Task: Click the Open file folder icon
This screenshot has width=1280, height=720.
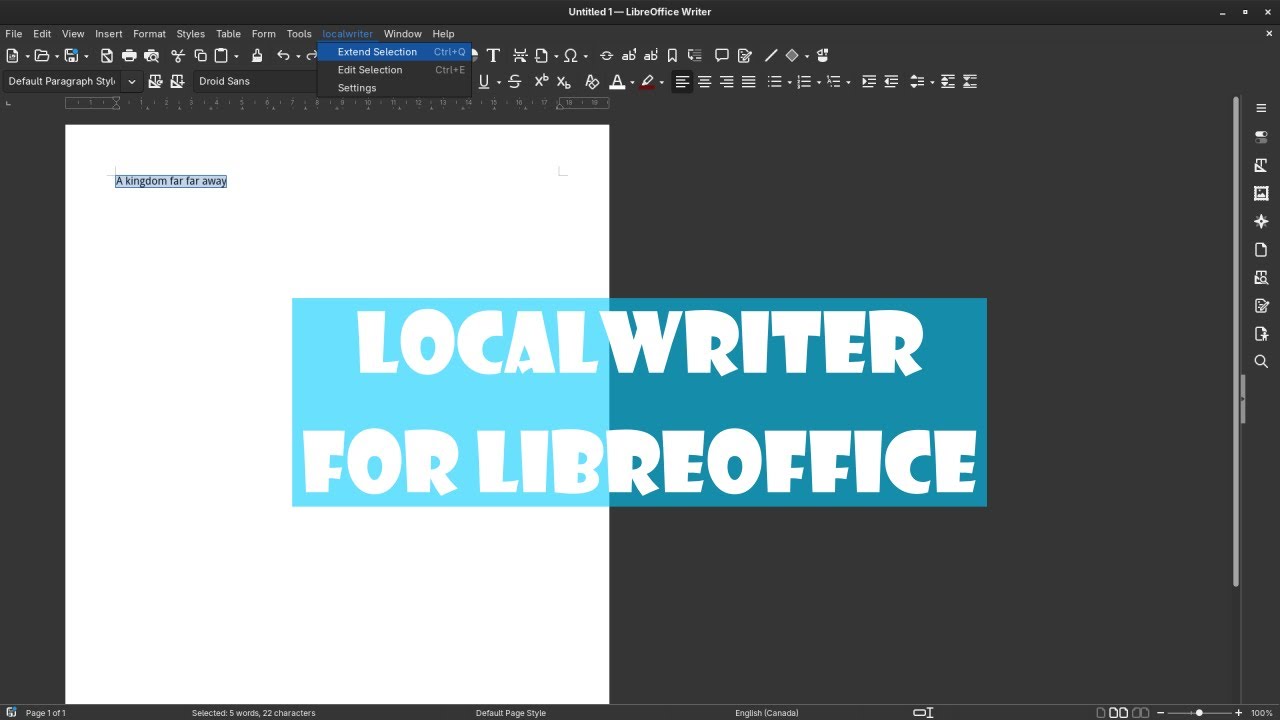Action: pyautogui.click(x=41, y=56)
